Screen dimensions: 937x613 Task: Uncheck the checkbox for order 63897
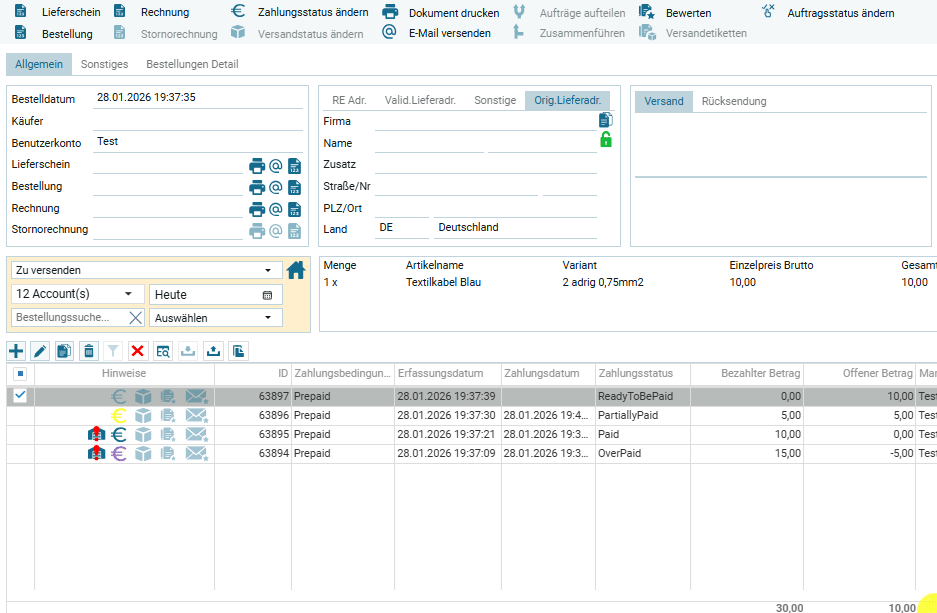pyautogui.click(x=20, y=396)
